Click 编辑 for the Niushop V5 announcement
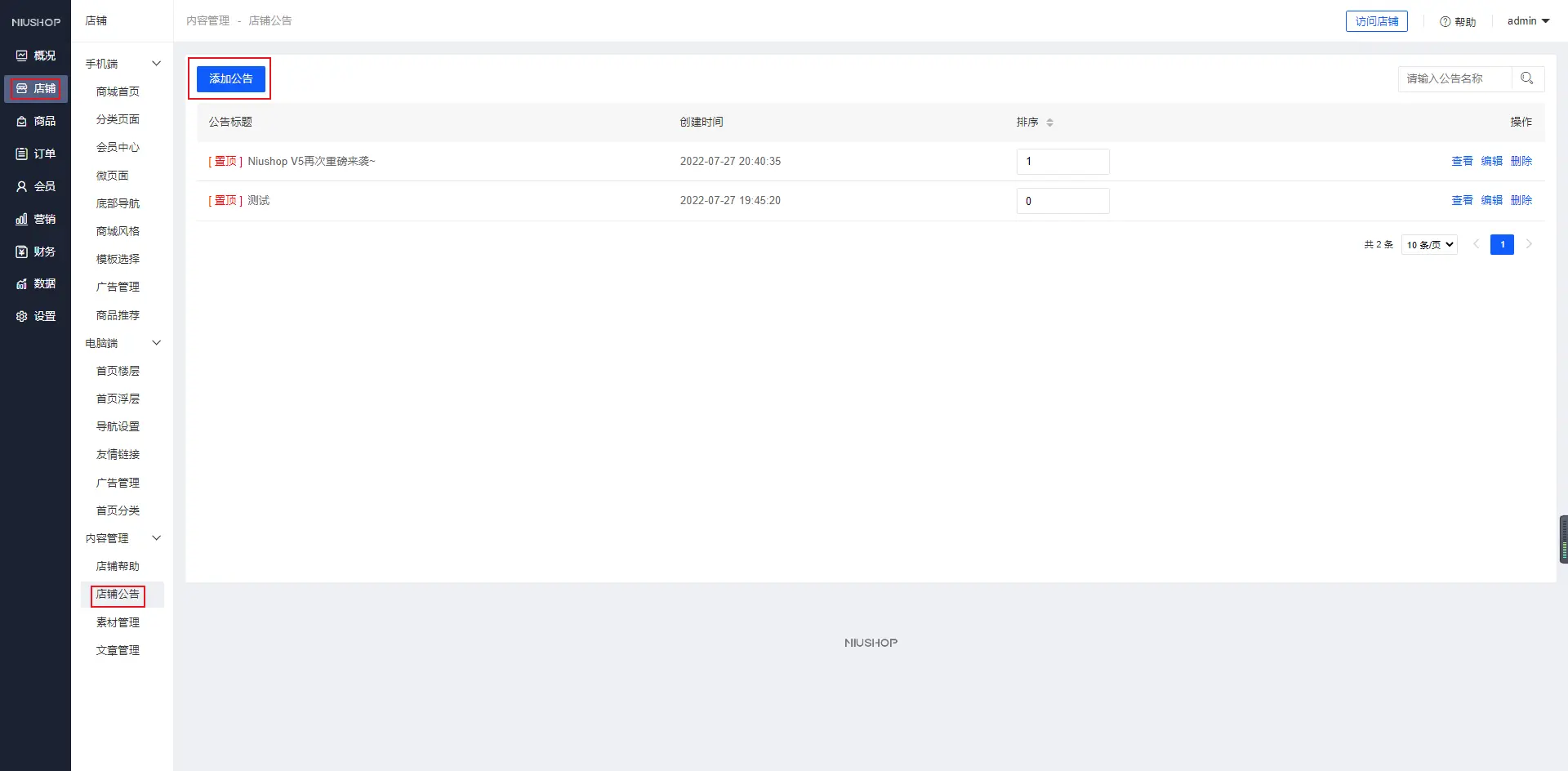1568x771 pixels. pos(1491,161)
